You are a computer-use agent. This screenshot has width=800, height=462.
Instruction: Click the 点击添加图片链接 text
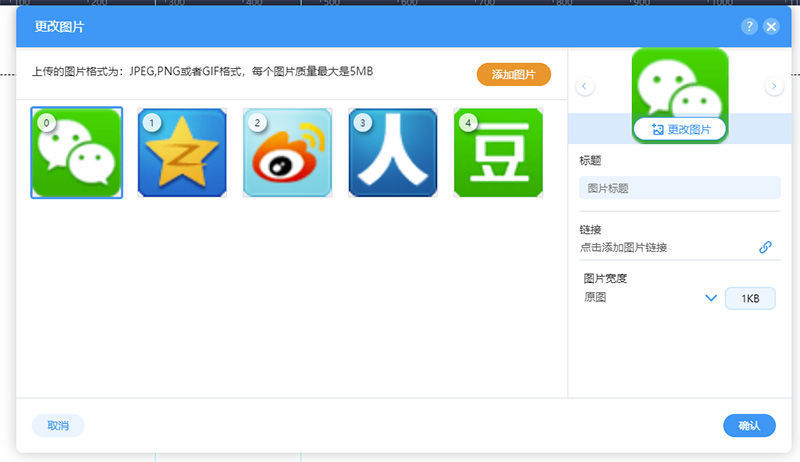tap(623, 247)
